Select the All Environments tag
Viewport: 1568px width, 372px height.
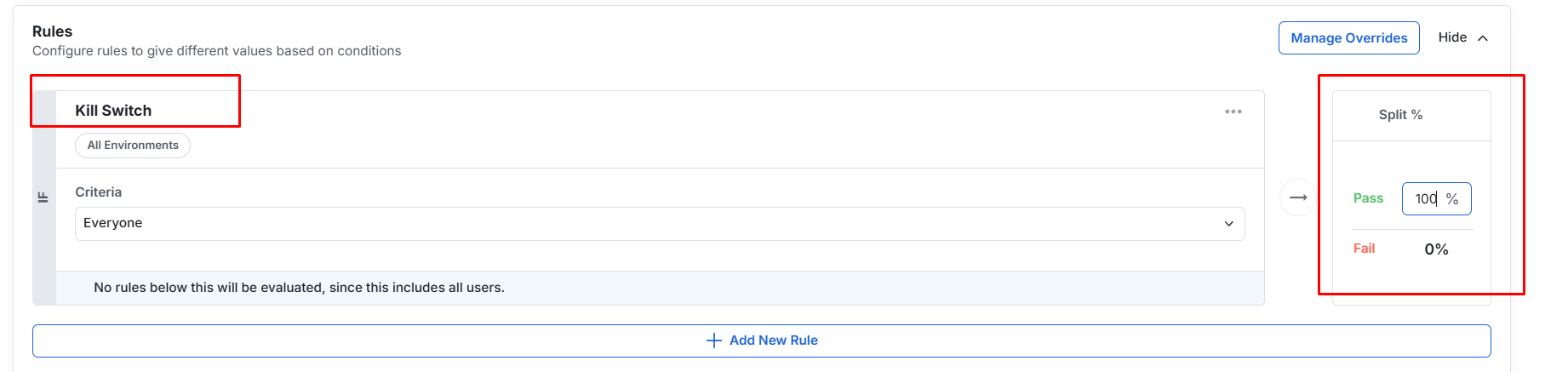[x=133, y=146]
